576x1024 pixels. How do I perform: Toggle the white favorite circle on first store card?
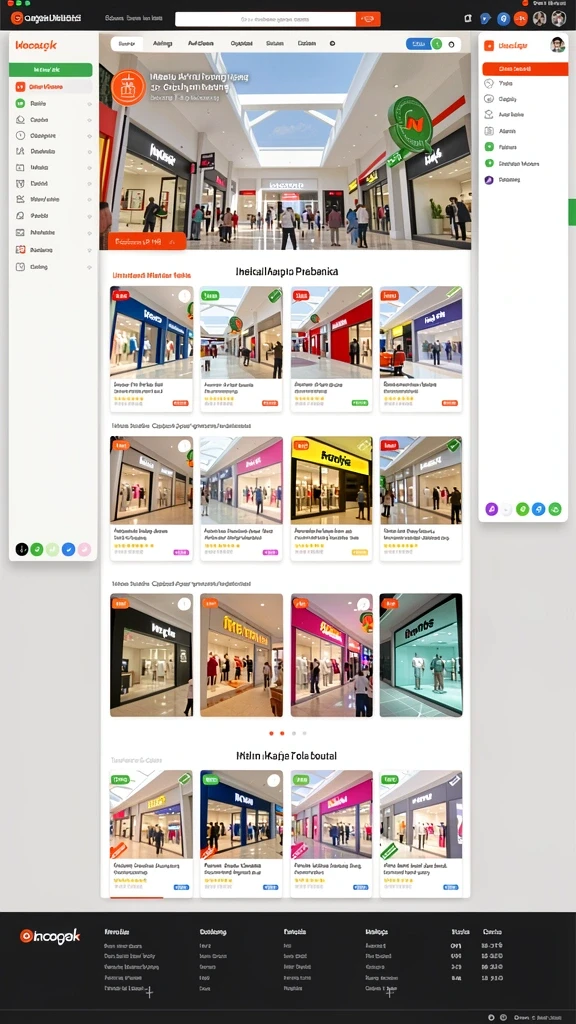185,296
